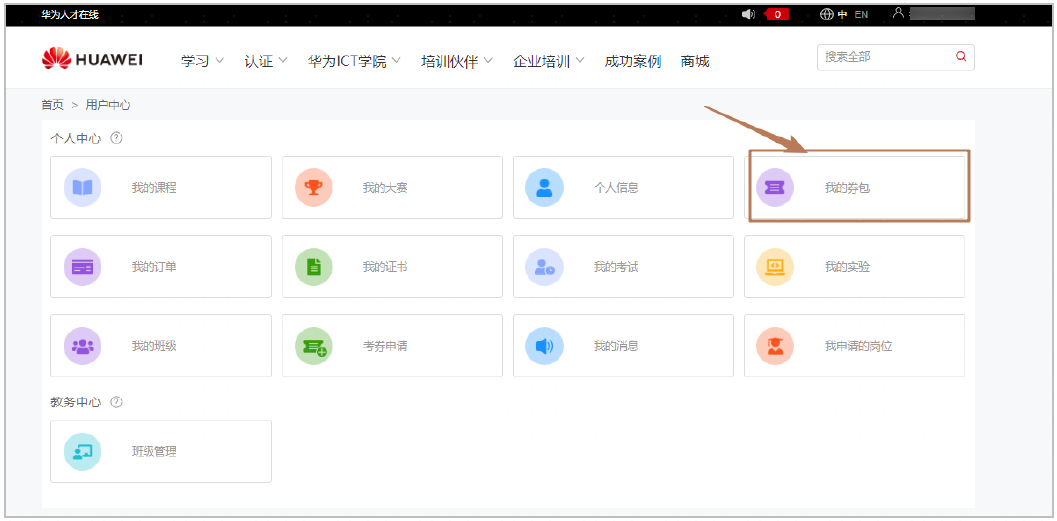
Task: Click the 我的证书 document icon
Action: (x=313, y=267)
